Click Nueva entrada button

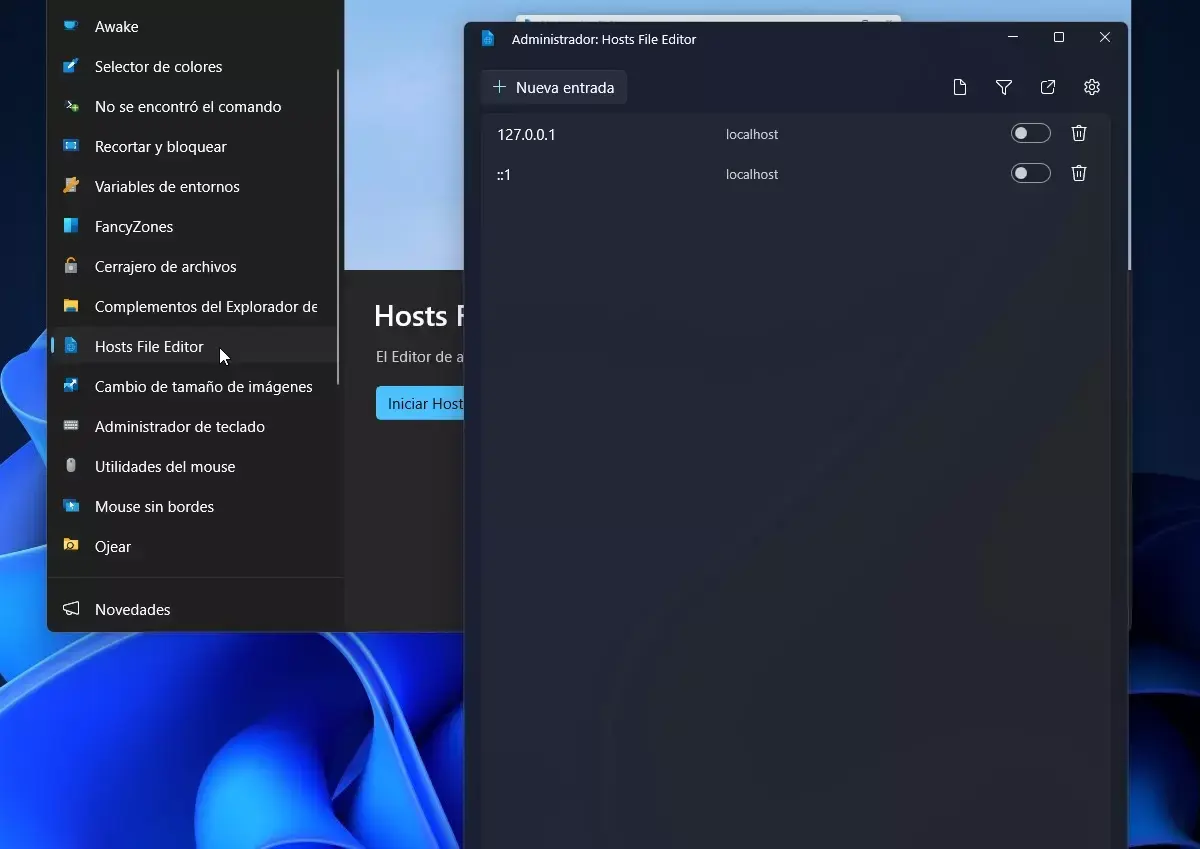(x=554, y=88)
